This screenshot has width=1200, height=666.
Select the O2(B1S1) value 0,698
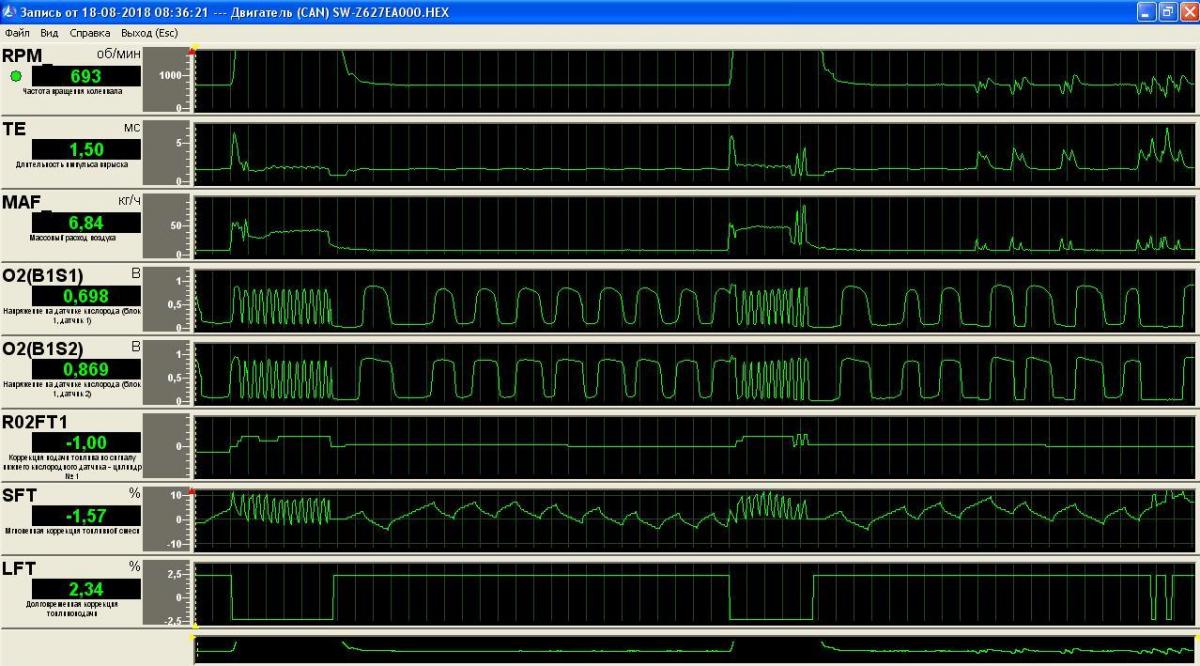click(87, 296)
